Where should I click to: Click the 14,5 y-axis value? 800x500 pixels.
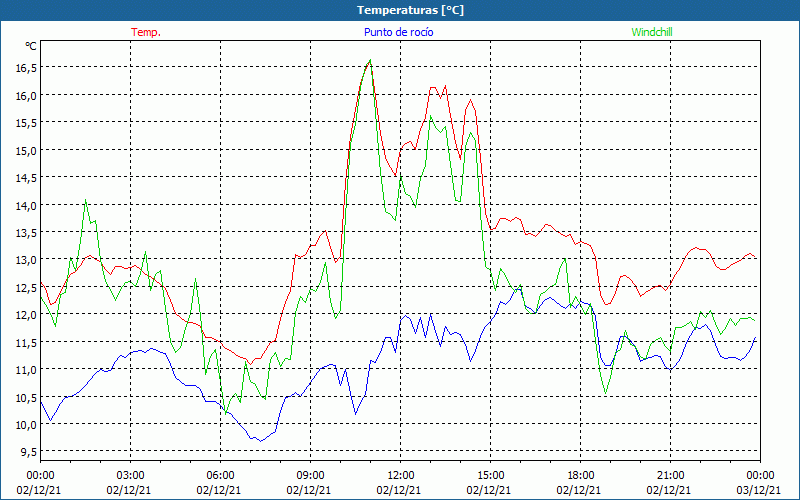click(26, 178)
